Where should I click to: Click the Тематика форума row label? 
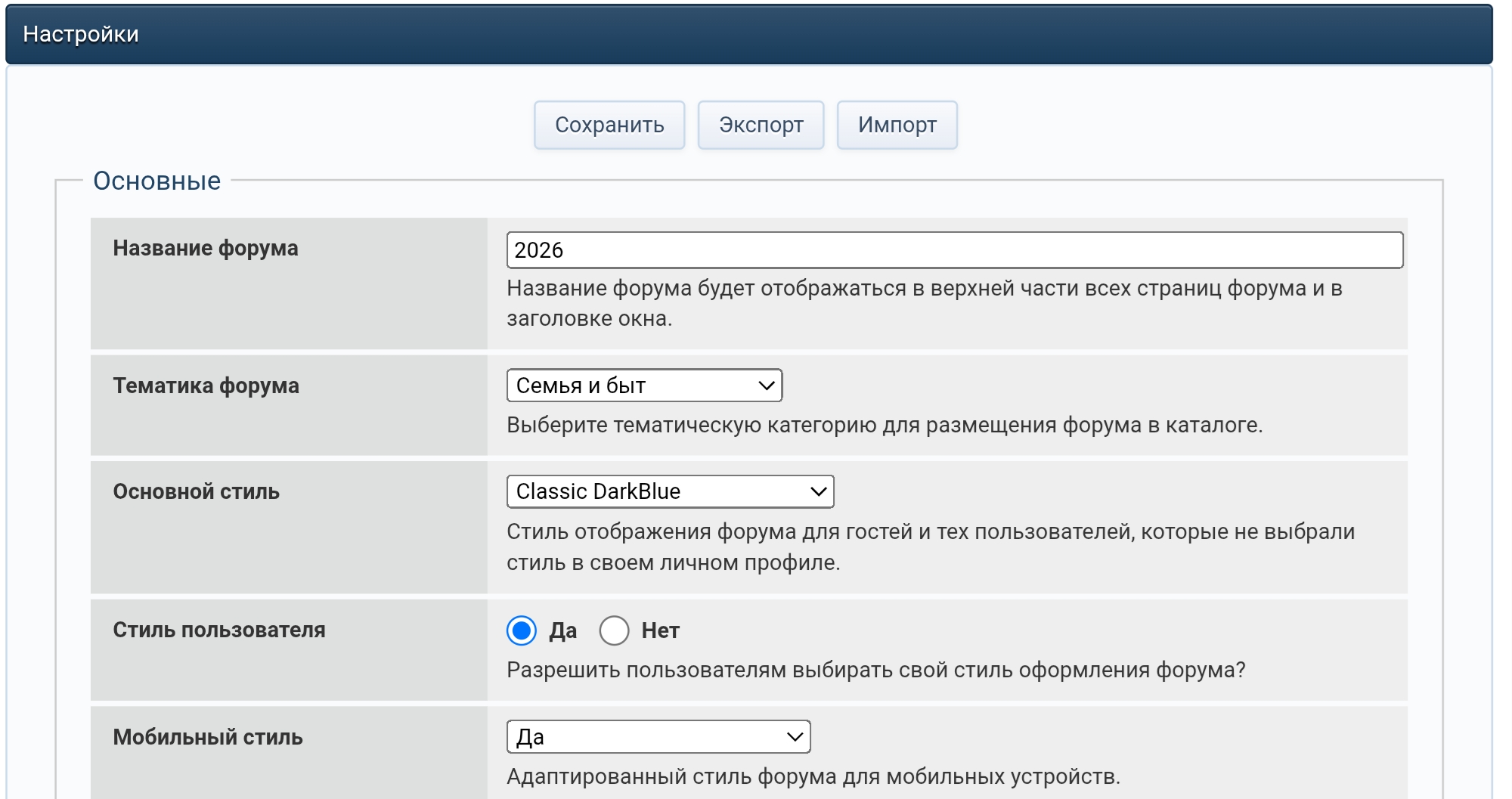[x=206, y=386]
